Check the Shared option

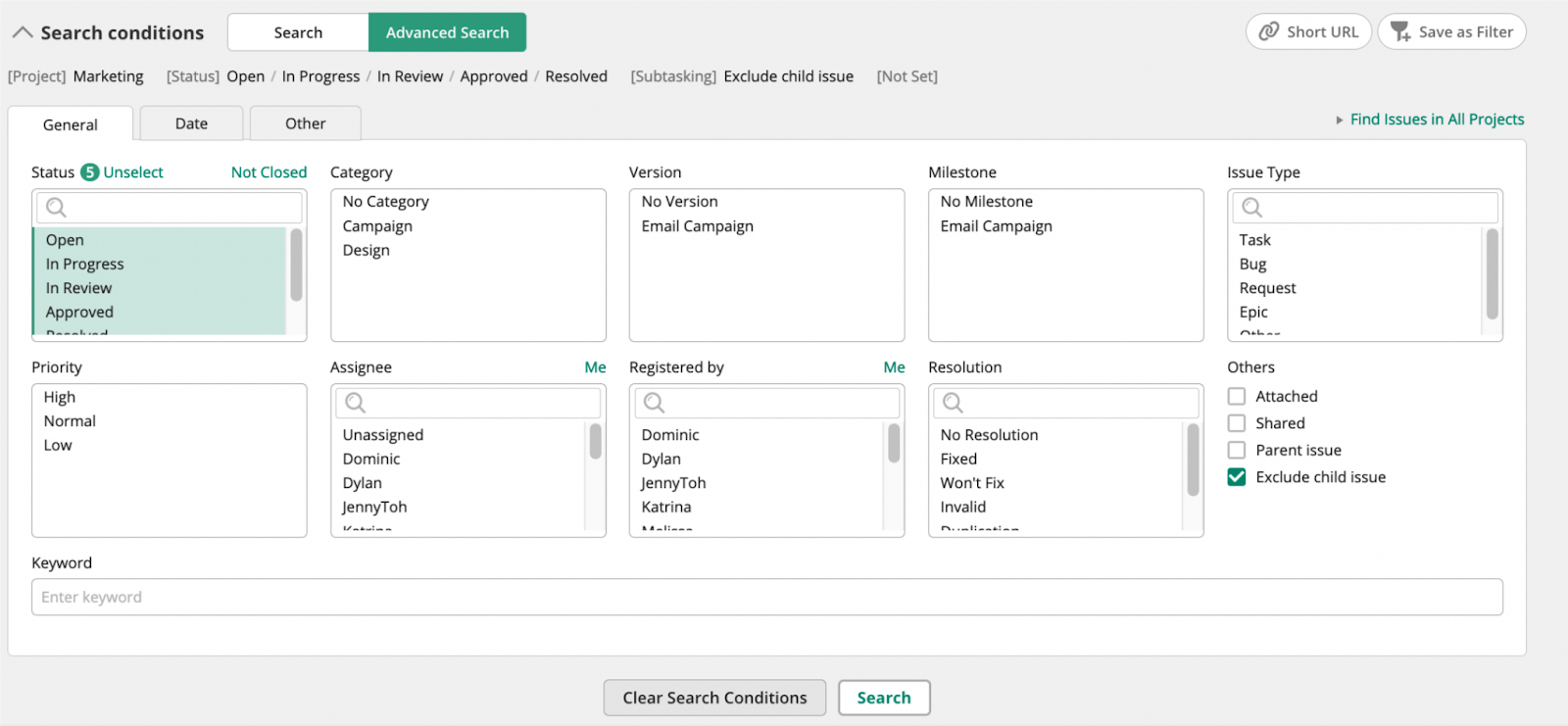[x=1237, y=423]
